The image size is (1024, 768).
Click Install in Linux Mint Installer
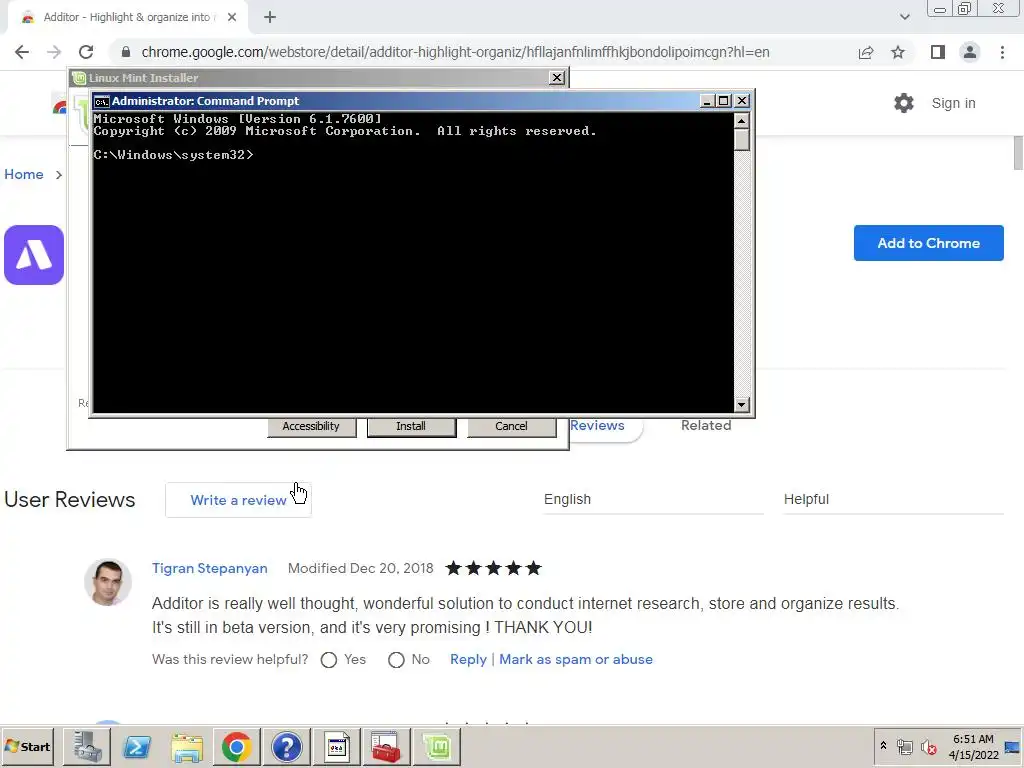pyautogui.click(x=411, y=426)
